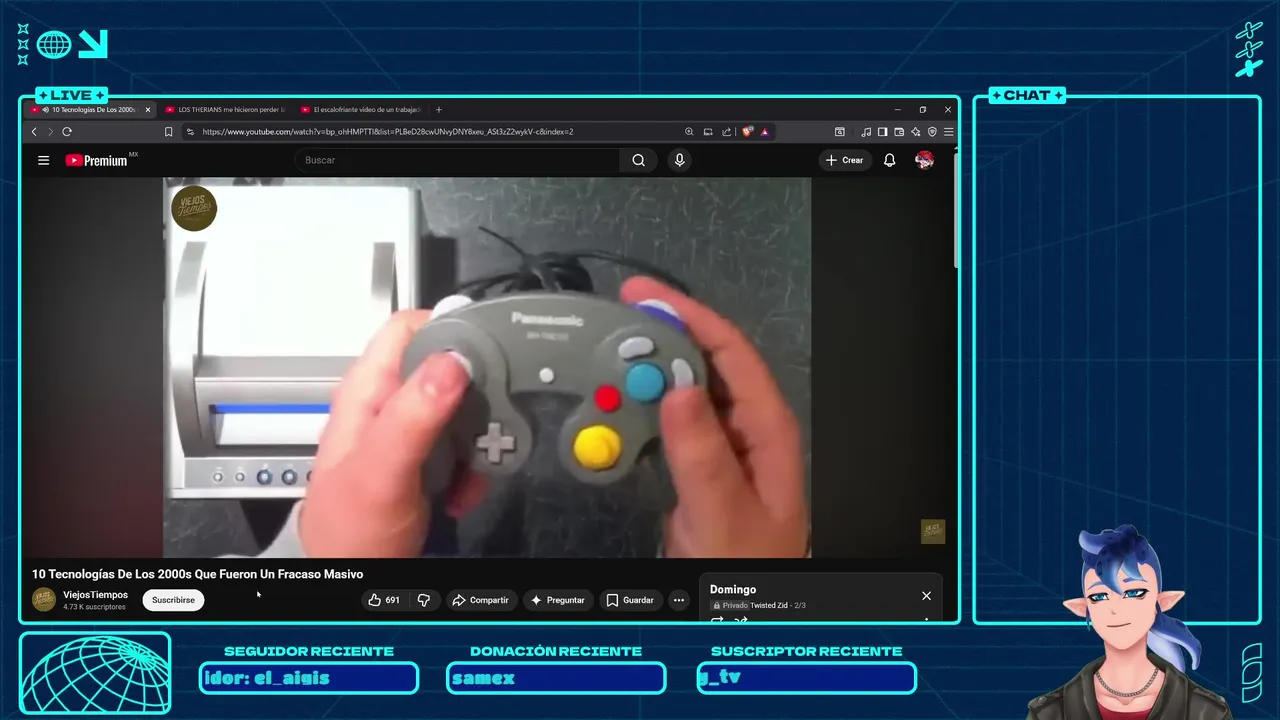Search with voice microphone icon
This screenshot has width=1280, height=720.
(680, 160)
